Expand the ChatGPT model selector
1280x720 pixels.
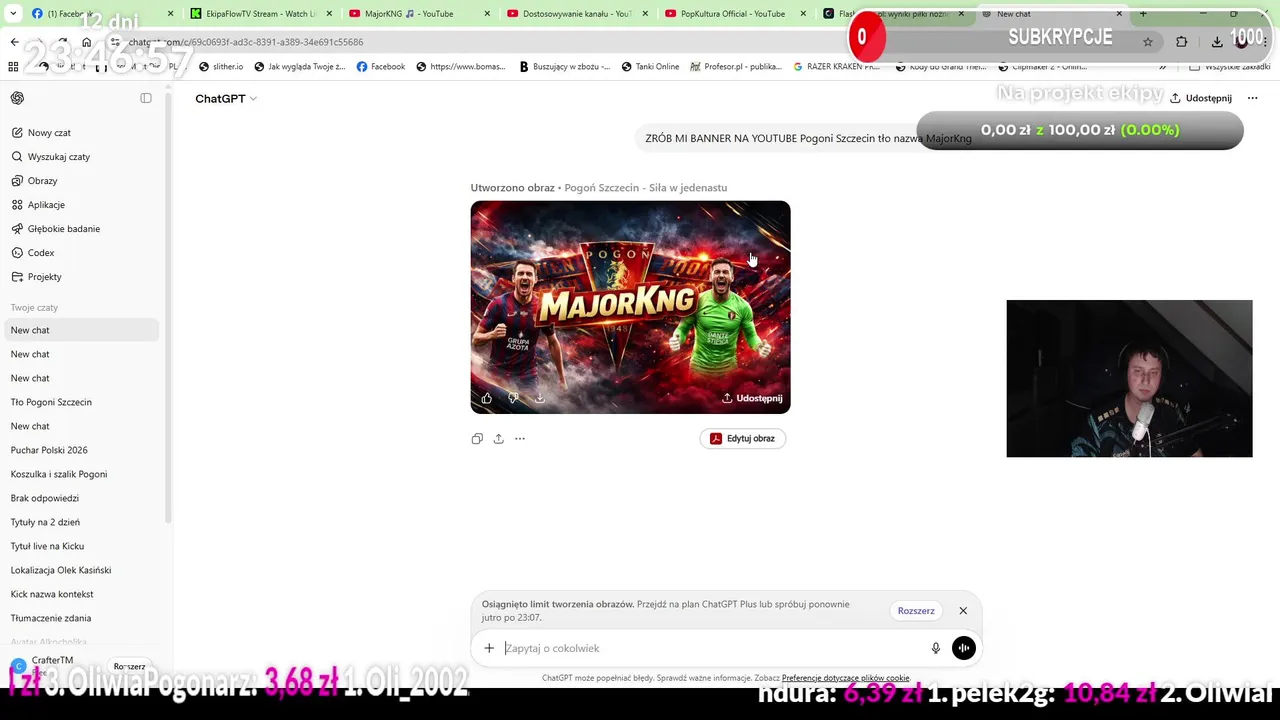pyautogui.click(x=226, y=98)
